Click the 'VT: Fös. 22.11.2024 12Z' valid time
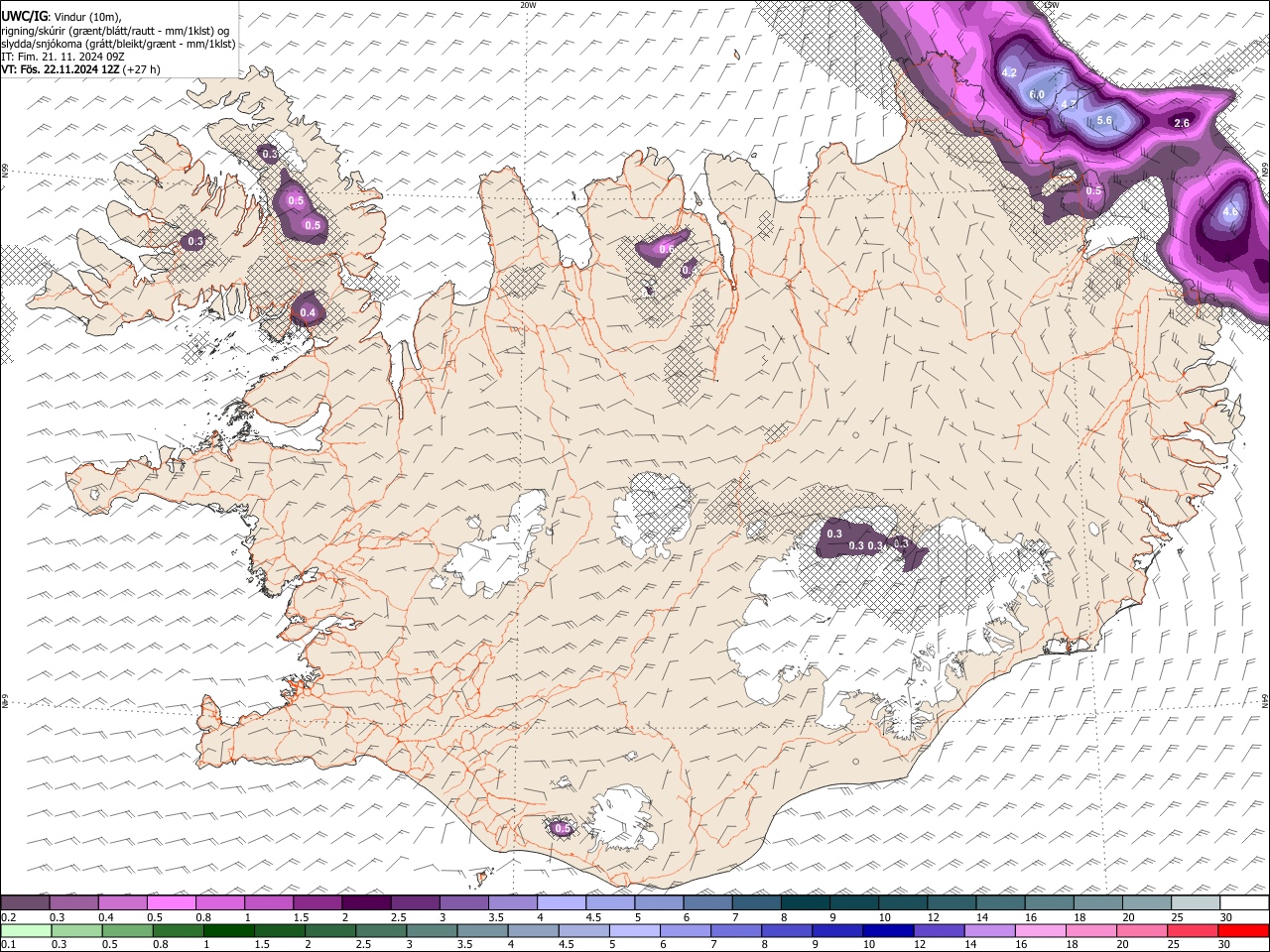This screenshot has height=952, width=1270. click(61, 69)
